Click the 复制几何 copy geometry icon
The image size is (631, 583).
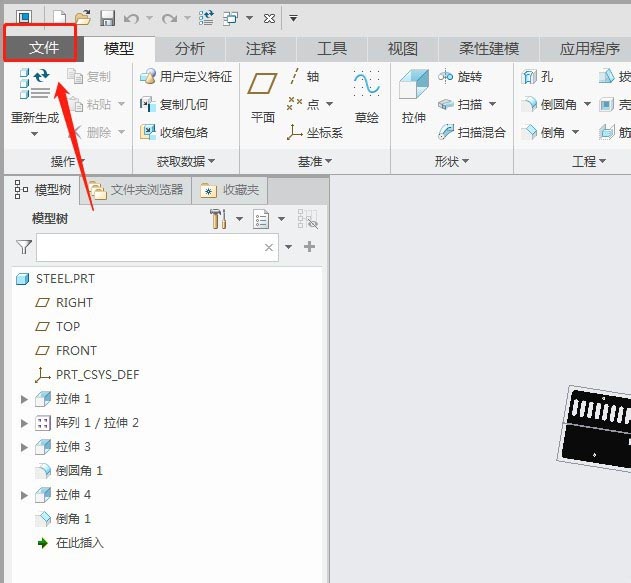coord(148,104)
